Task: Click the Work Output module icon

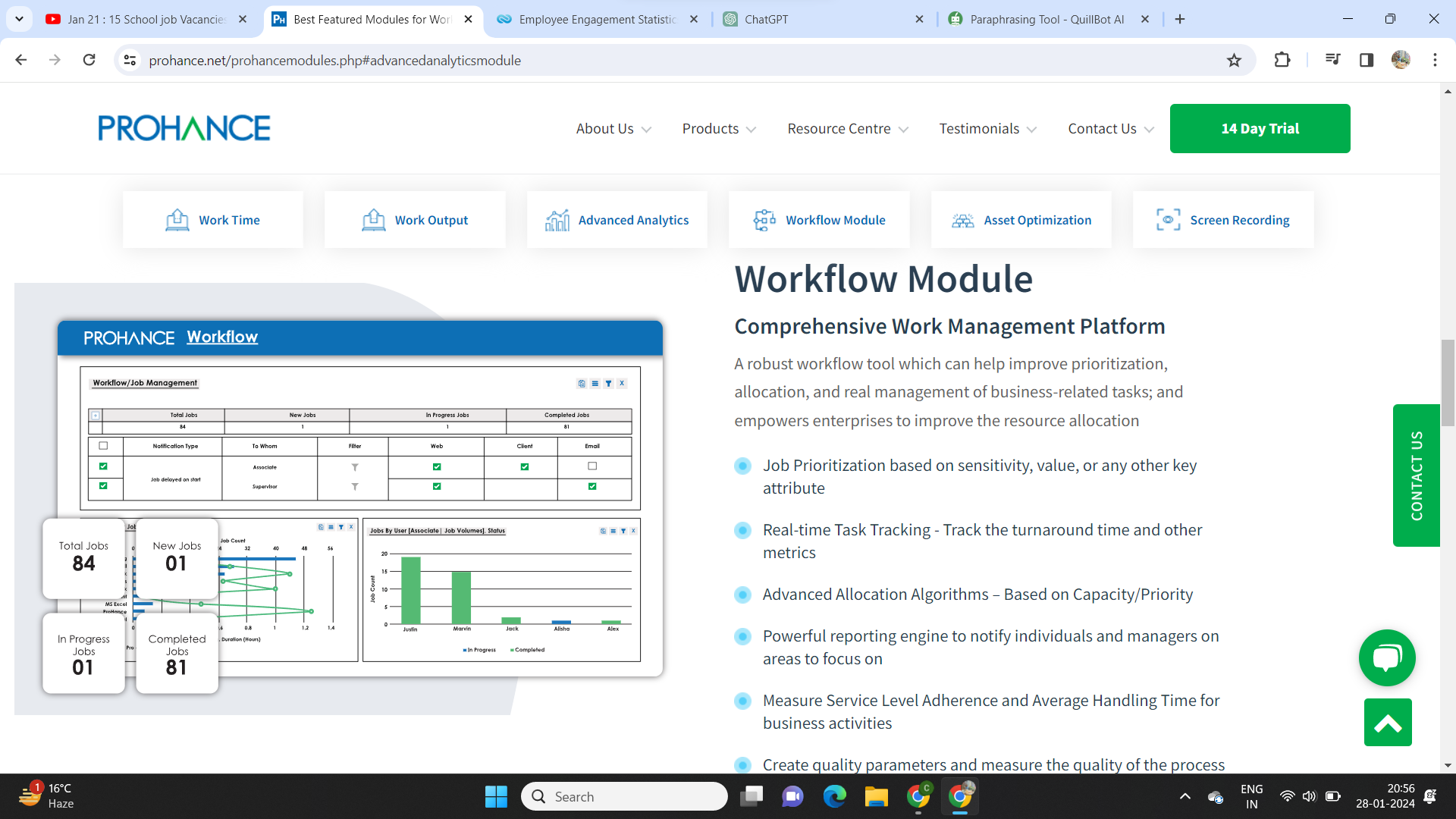Action: [x=373, y=220]
